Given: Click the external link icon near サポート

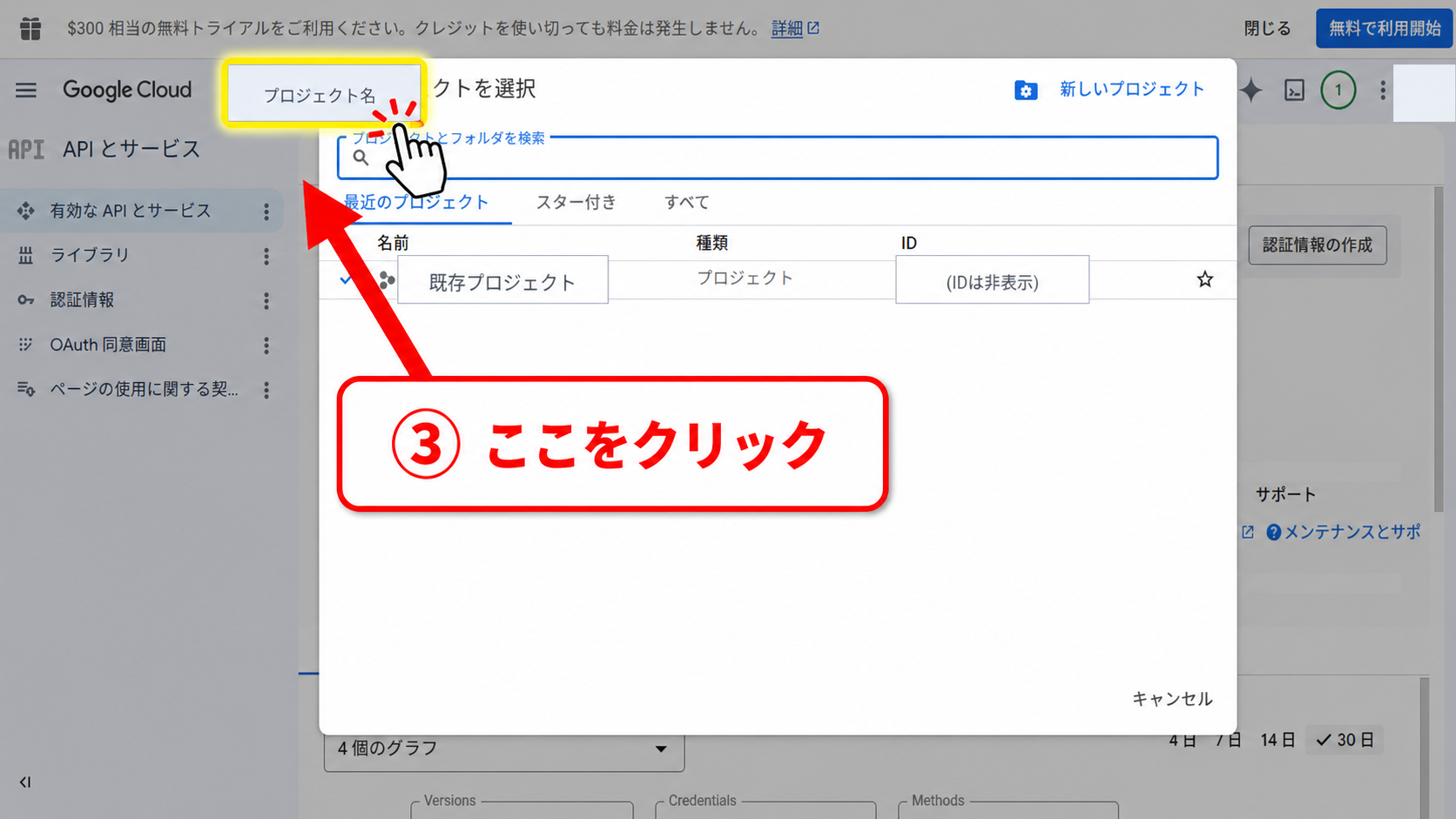Looking at the screenshot, I should (1248, 532).
